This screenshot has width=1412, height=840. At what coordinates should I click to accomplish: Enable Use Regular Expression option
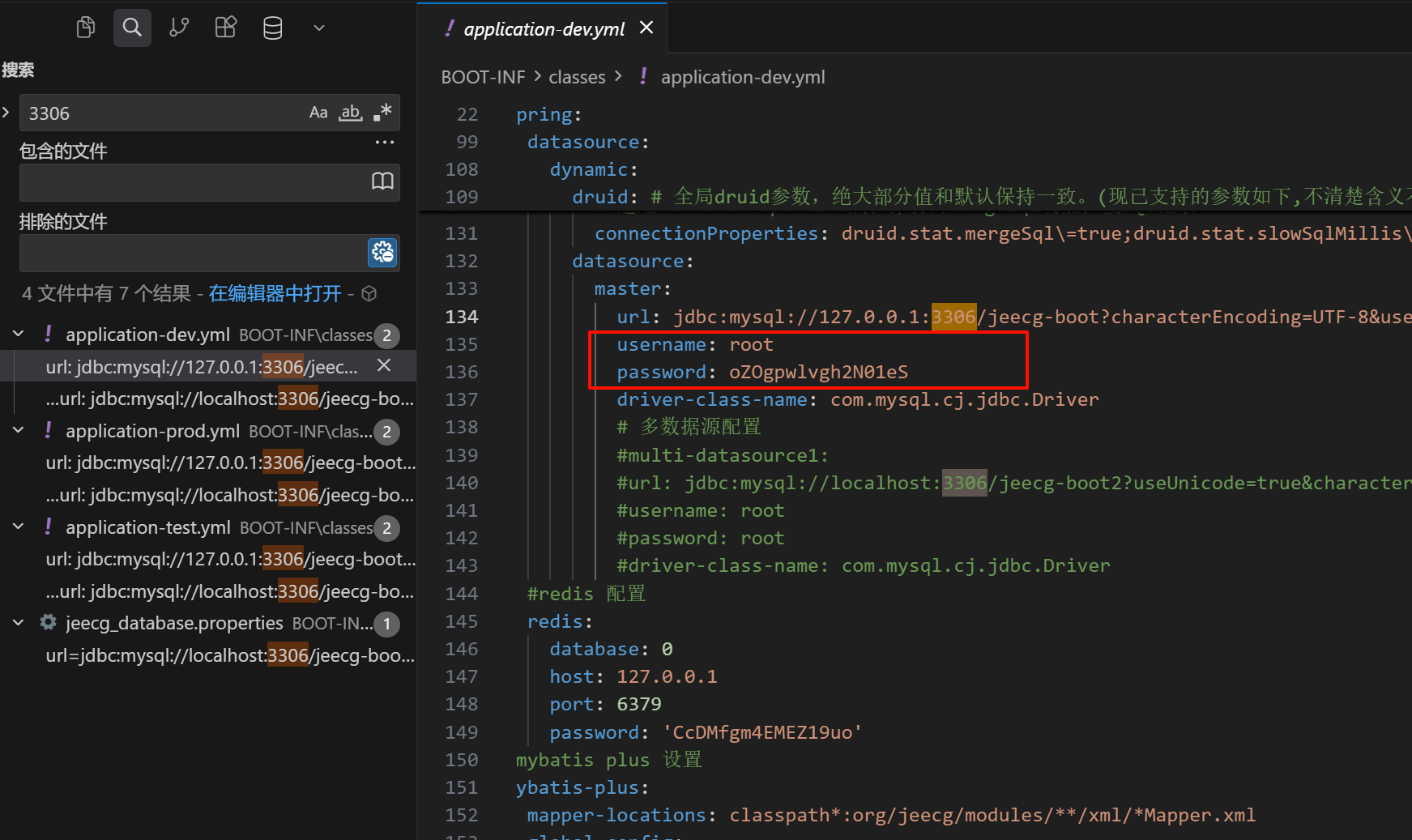coord(382,113)
